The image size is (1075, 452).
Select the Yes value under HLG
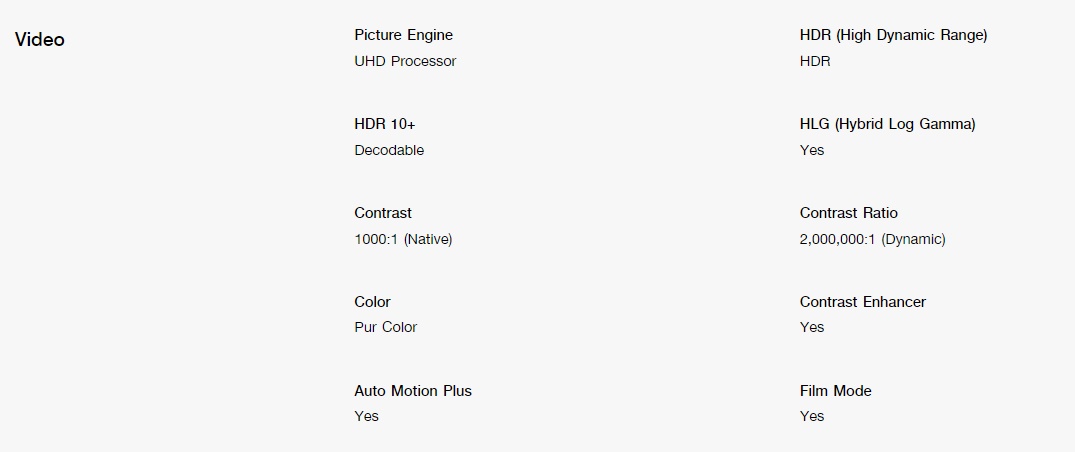[812, 150]
